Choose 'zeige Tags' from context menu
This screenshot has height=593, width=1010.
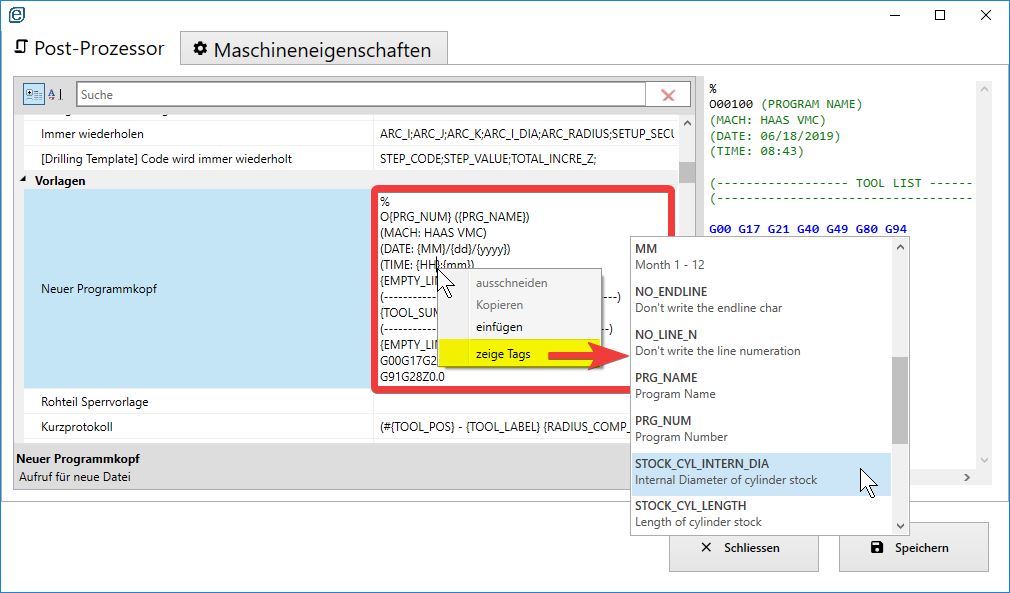503,353
